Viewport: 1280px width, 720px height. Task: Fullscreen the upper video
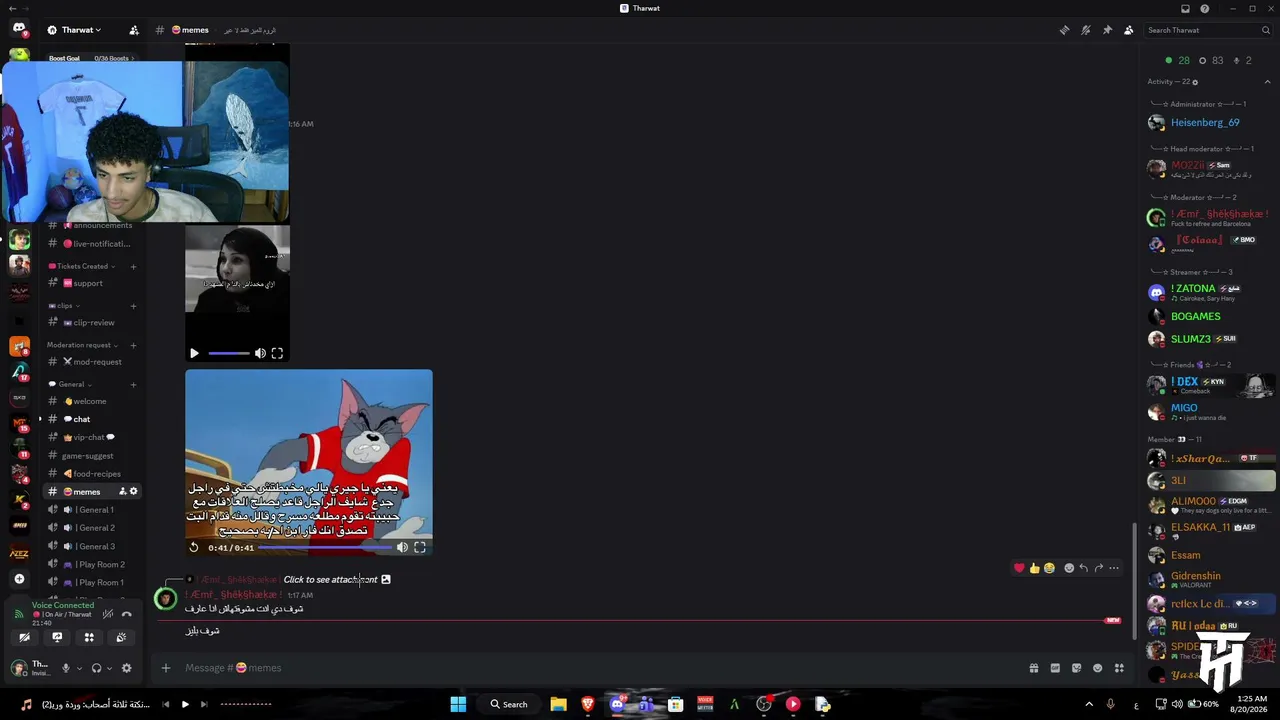coord(277,353)
